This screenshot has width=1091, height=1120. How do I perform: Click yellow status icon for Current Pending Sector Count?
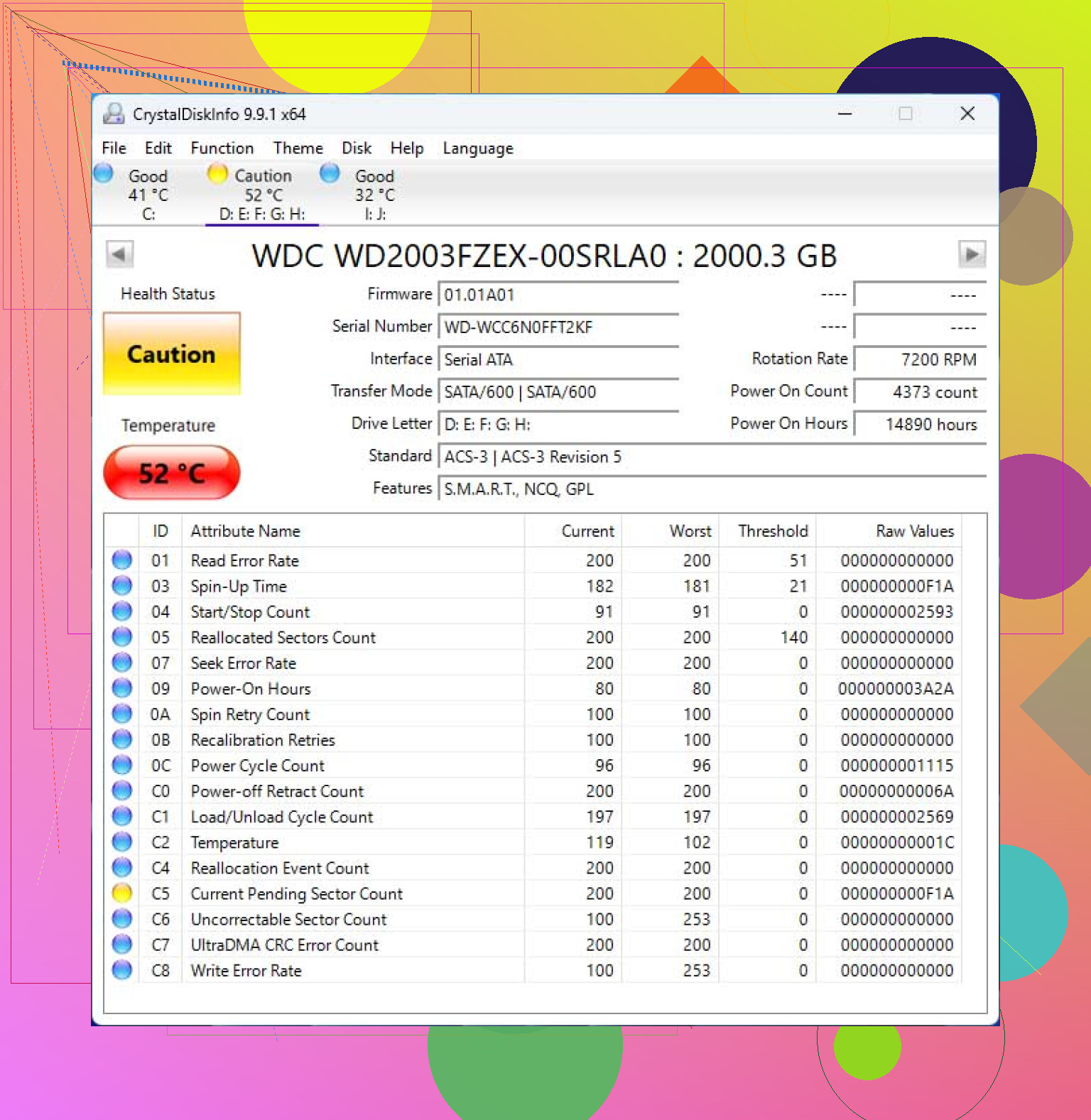click(122, 893)
